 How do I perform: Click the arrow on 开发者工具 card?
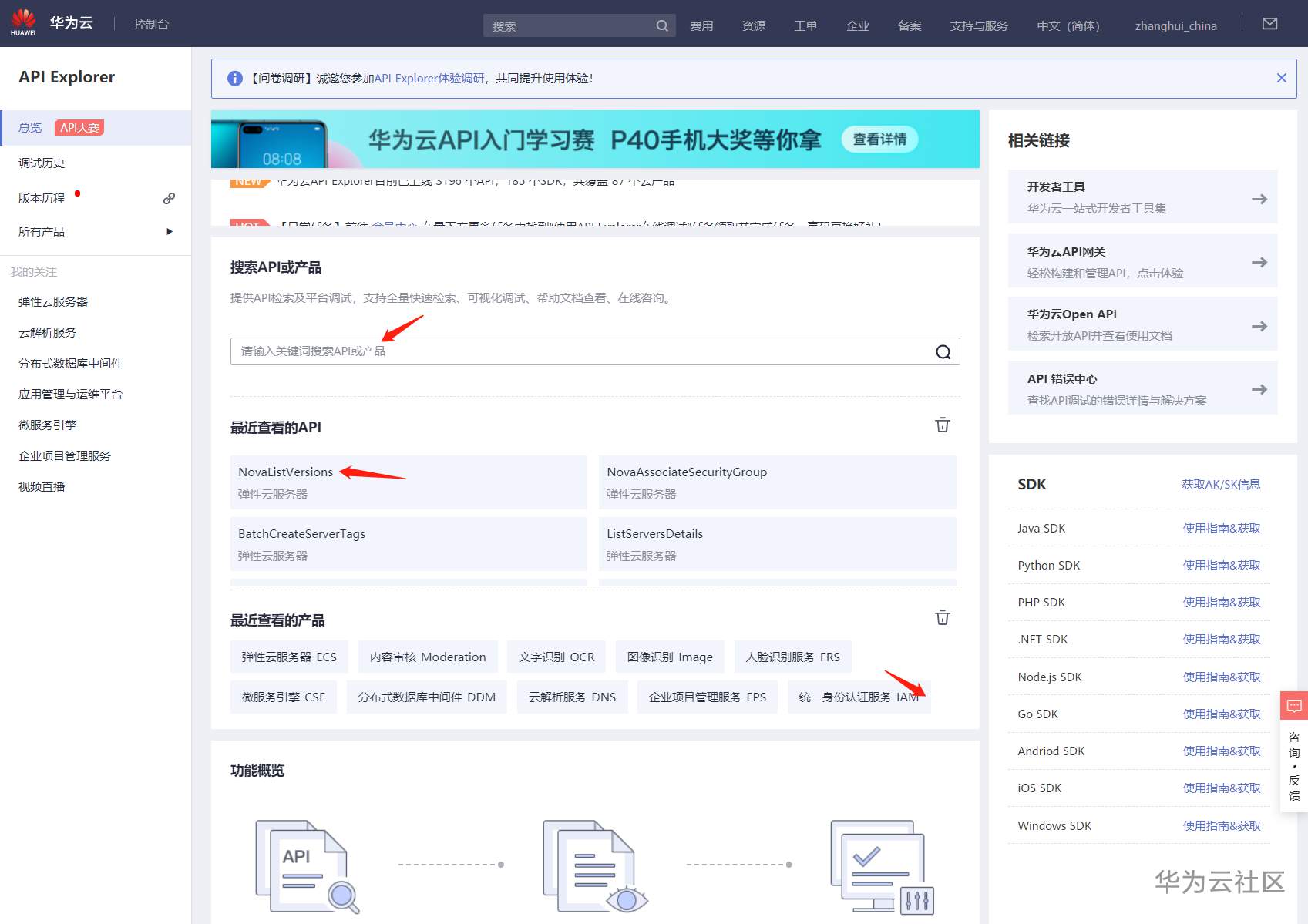pyautogui.click(x=1259, y=199)
